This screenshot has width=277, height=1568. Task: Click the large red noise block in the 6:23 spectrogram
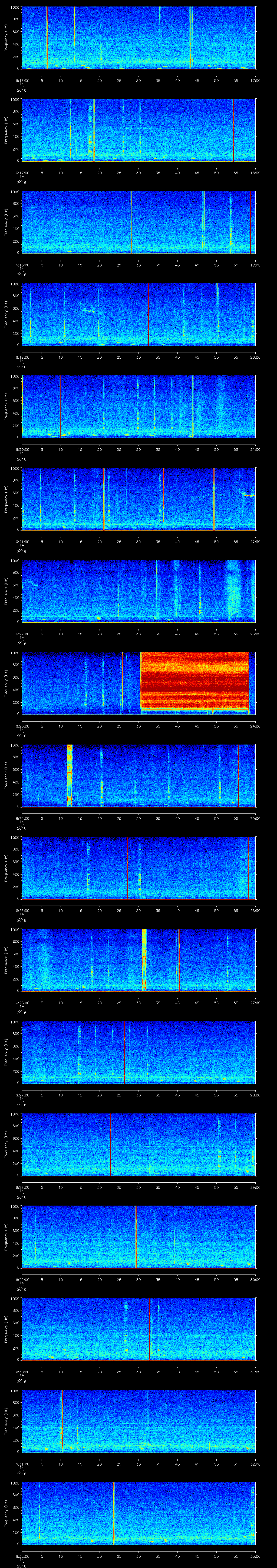195,682
